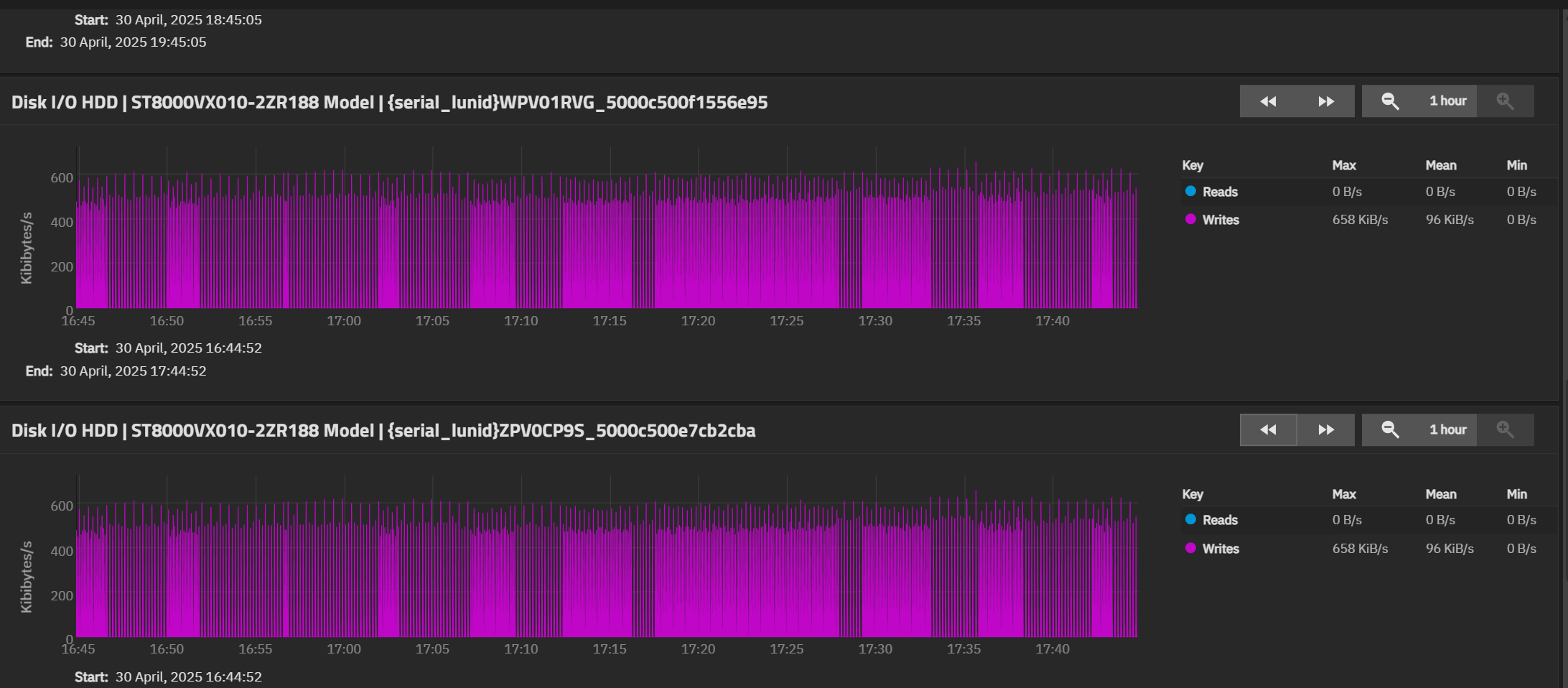Click blue Reads dot in WPV01RVG legend
The image size is (1568, 688).
point(1190,191)
